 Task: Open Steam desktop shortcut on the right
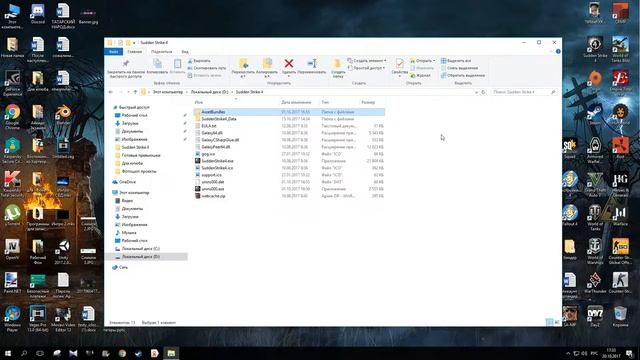(x=595, y=115)
